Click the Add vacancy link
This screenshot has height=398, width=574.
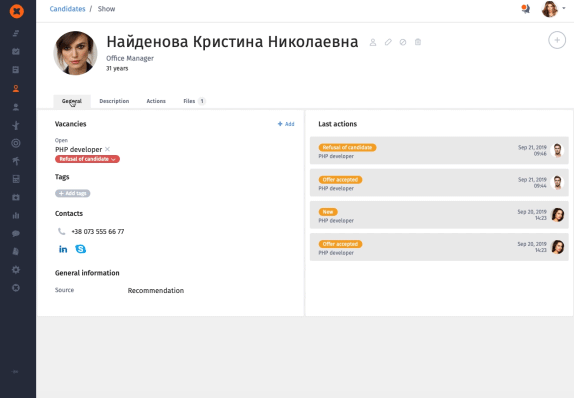pyautogui.click(x=286, y=124)
